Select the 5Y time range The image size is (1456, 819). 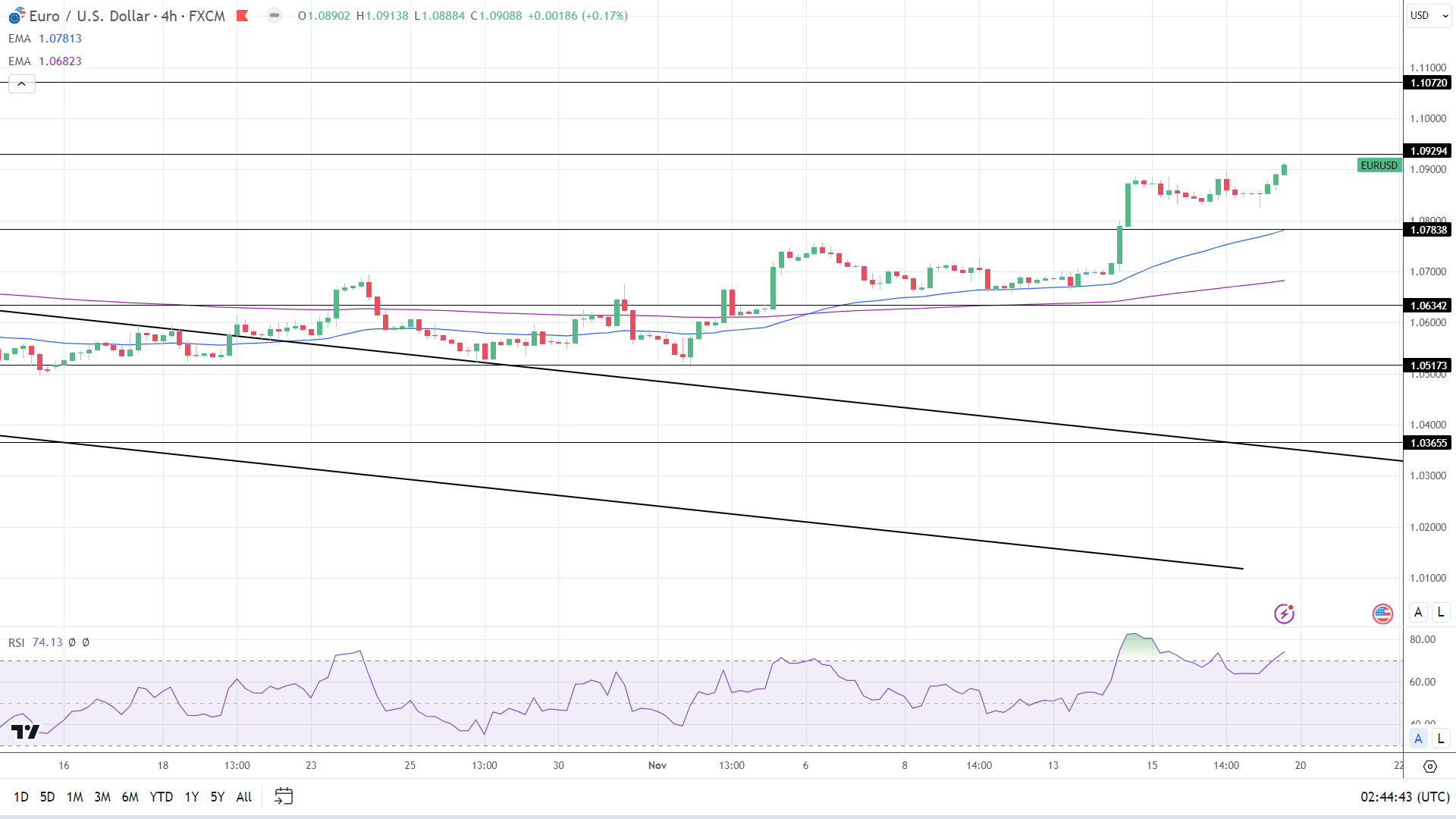218,797
